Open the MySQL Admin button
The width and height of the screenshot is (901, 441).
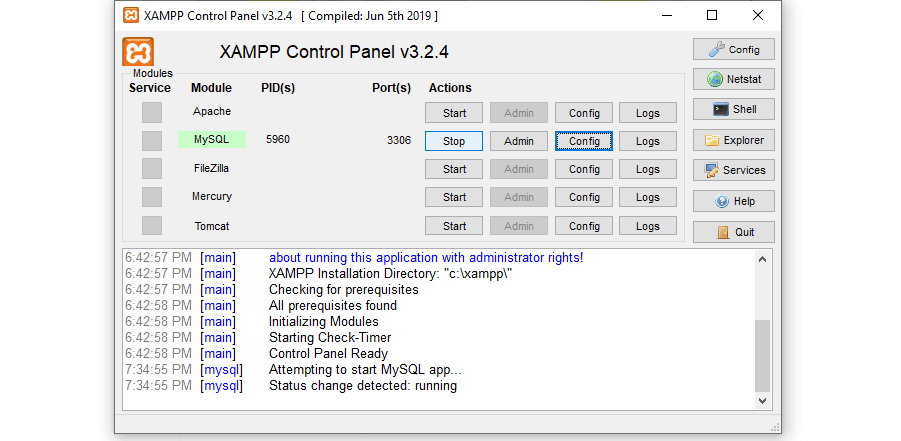pyautogui.click(x=519, y=141)
